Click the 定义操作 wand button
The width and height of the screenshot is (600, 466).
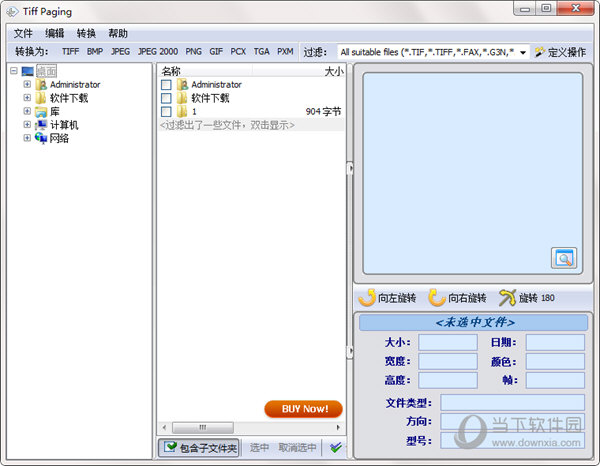560,52
